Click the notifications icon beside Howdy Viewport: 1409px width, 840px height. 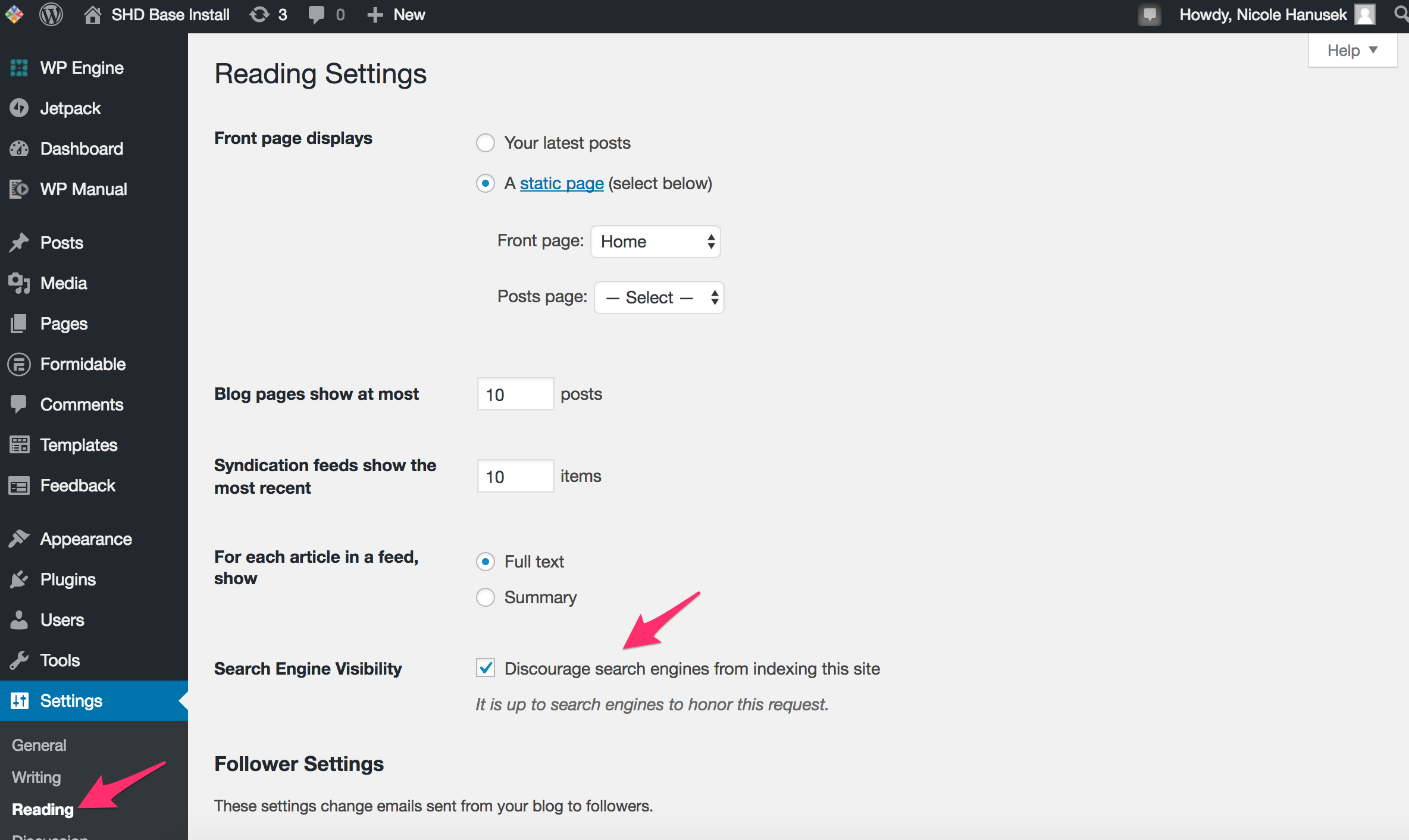click(x=1150, y=14)
